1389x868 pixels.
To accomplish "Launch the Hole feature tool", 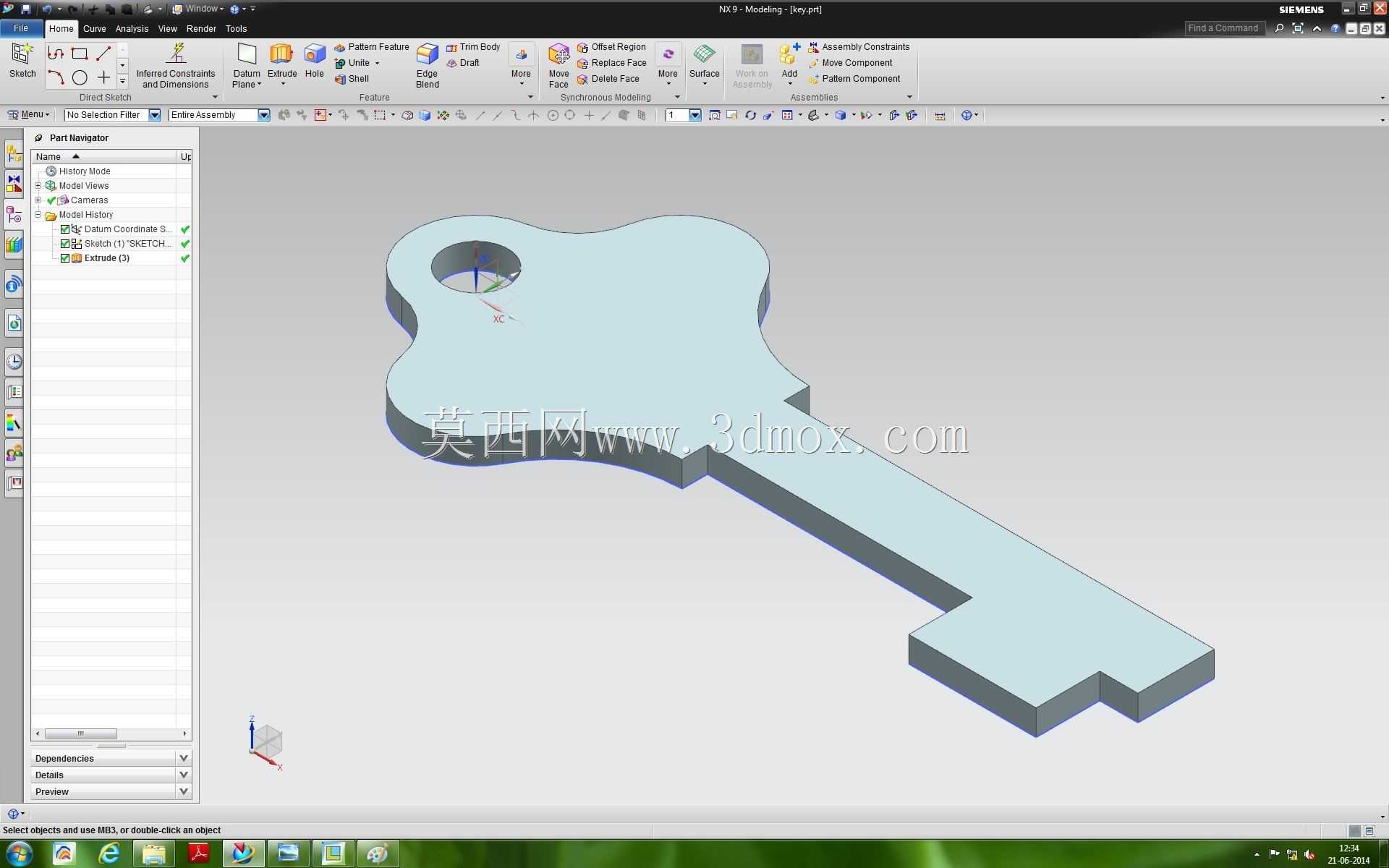I will pos(315,61).
